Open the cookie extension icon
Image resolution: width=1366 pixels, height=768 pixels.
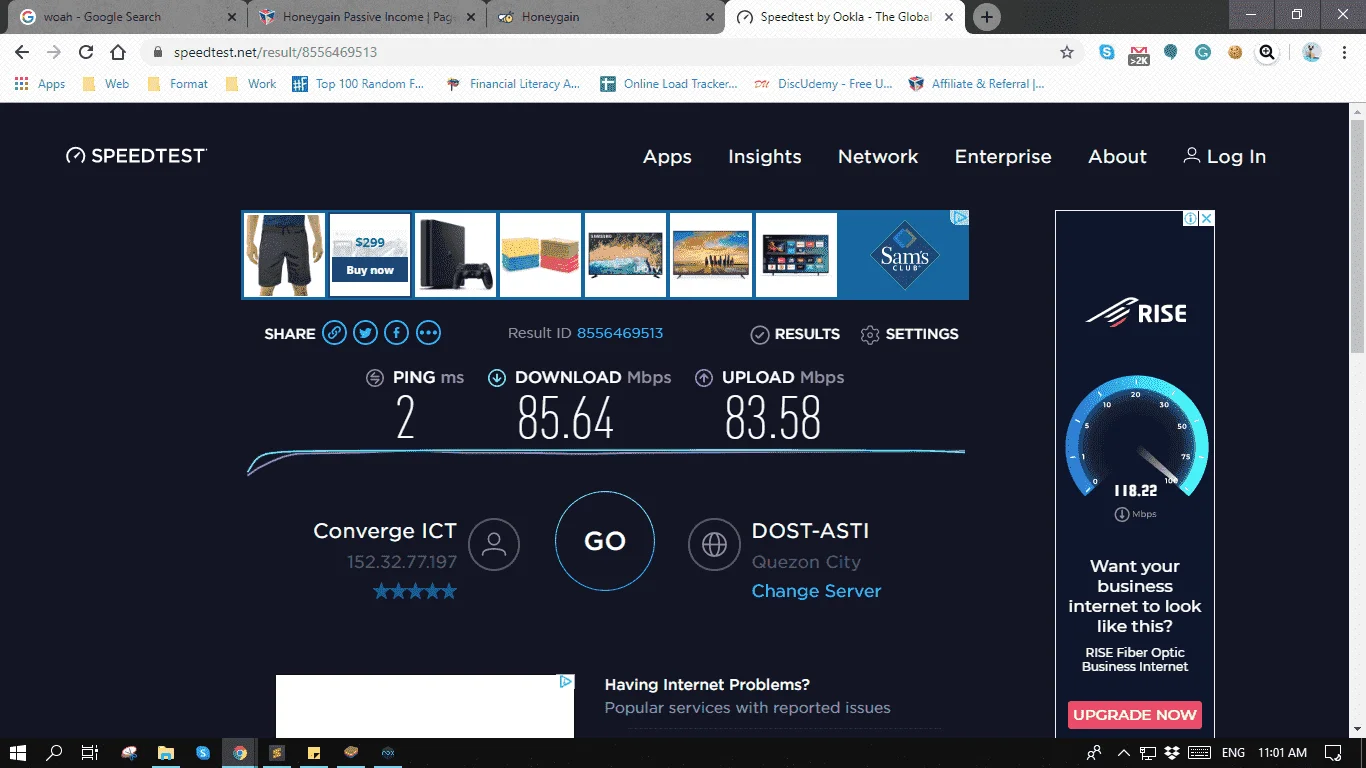(x=1235, y=52)
